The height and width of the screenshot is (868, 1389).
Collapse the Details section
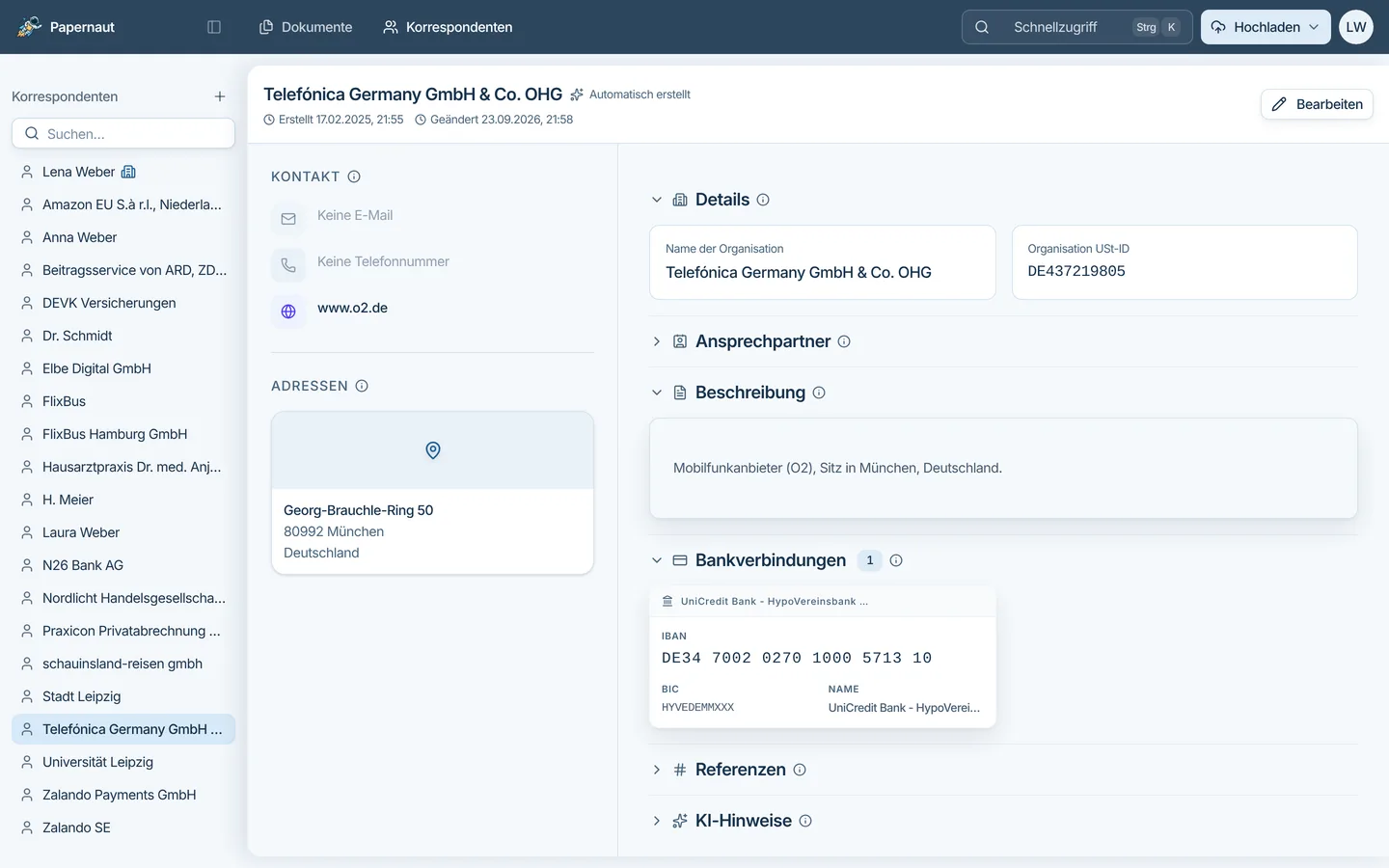(657, 200)
